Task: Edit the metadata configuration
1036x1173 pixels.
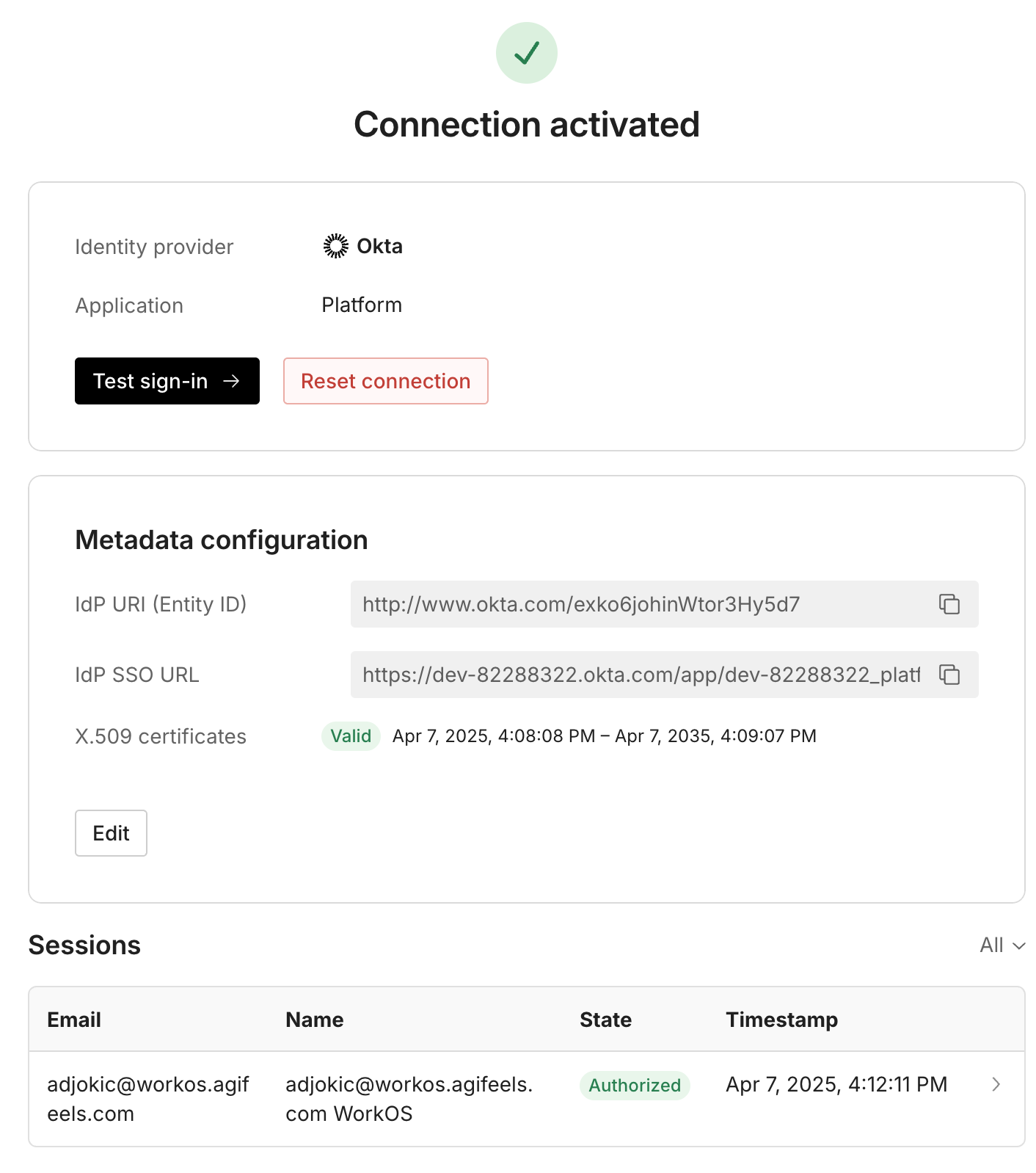Action: [111, 833]
